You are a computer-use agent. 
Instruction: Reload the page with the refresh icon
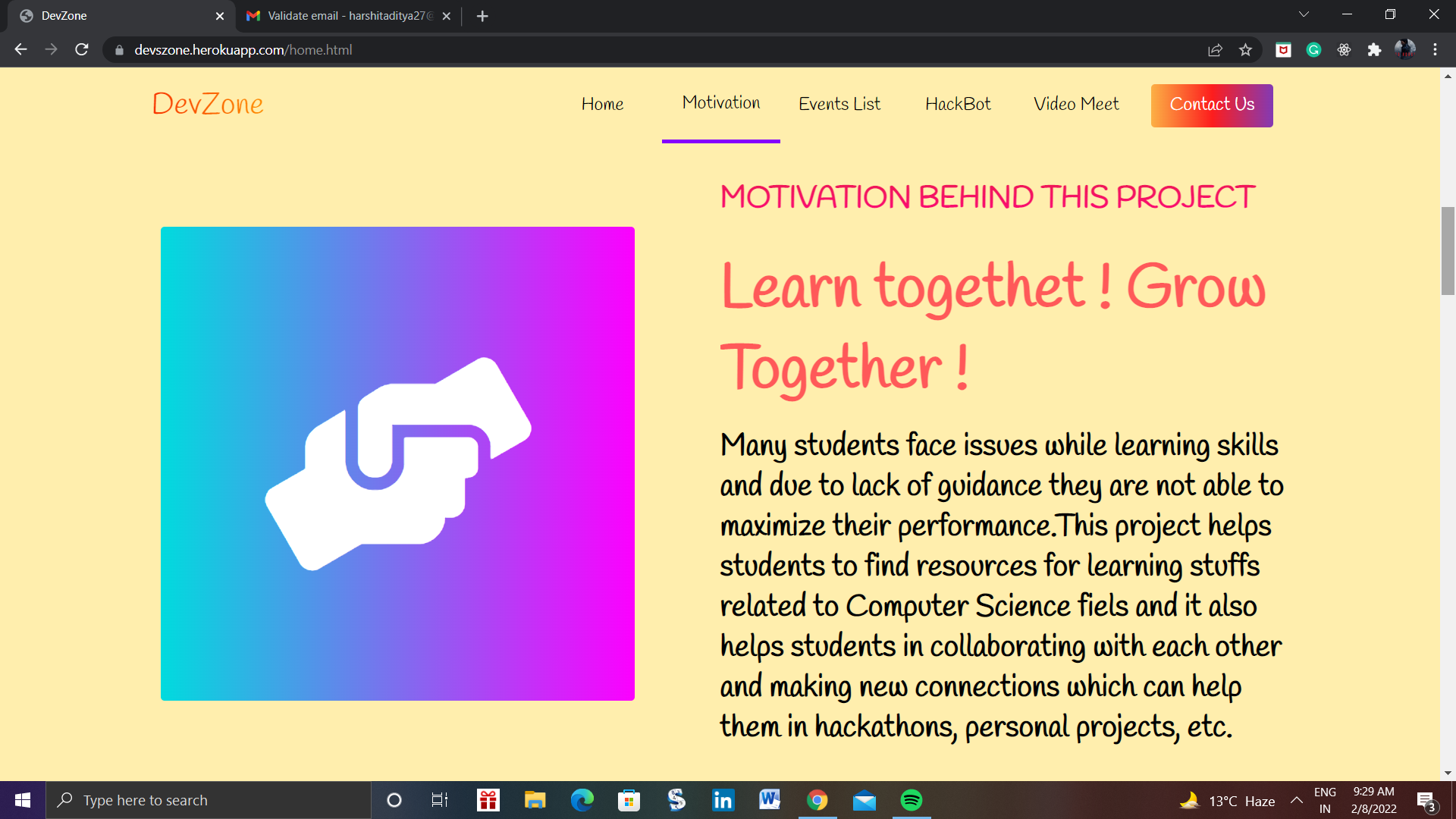pos(82,50)
